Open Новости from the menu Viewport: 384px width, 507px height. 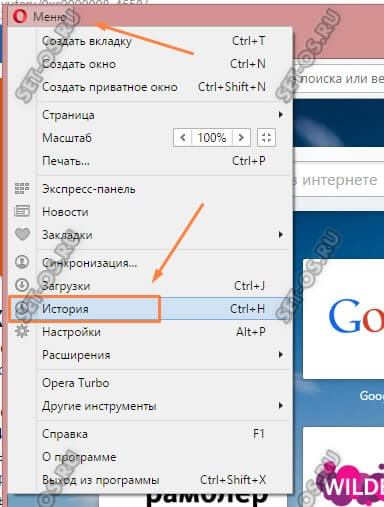151,212
